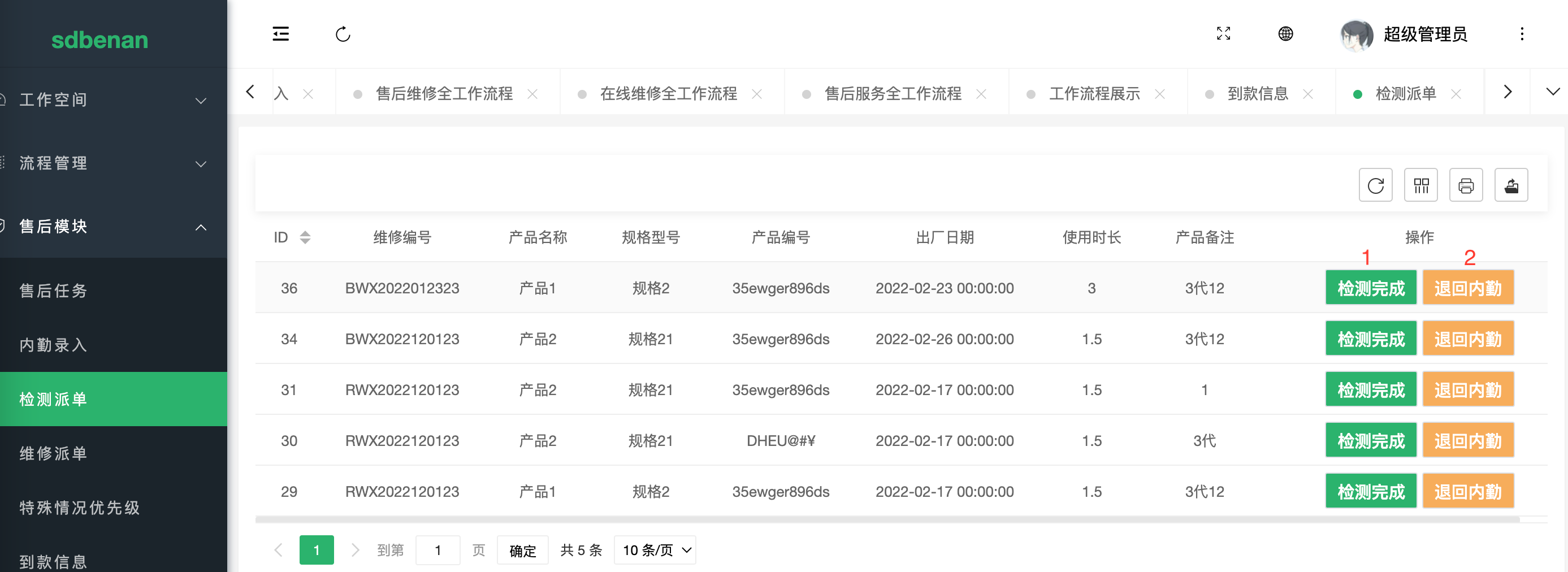Click 退回内勤 for row ID 29
Screen dimensions: 1568x572
tap(1467, 491)
